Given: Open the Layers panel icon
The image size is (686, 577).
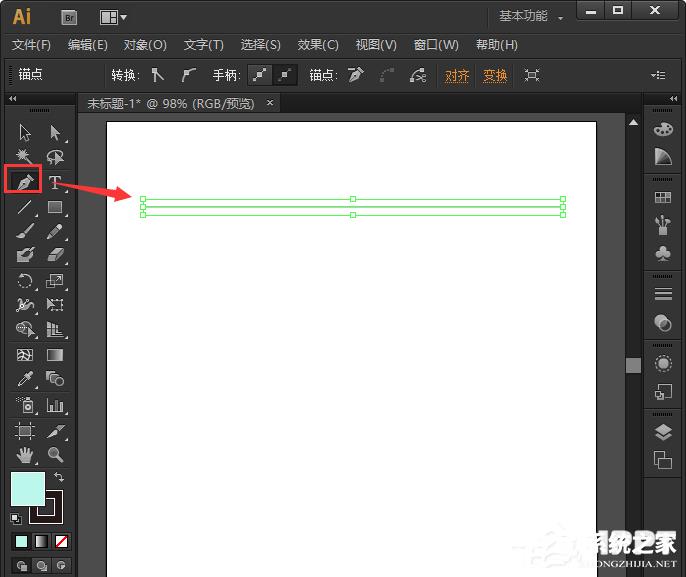Looking at the screenshot, I should tap(663, 432).
